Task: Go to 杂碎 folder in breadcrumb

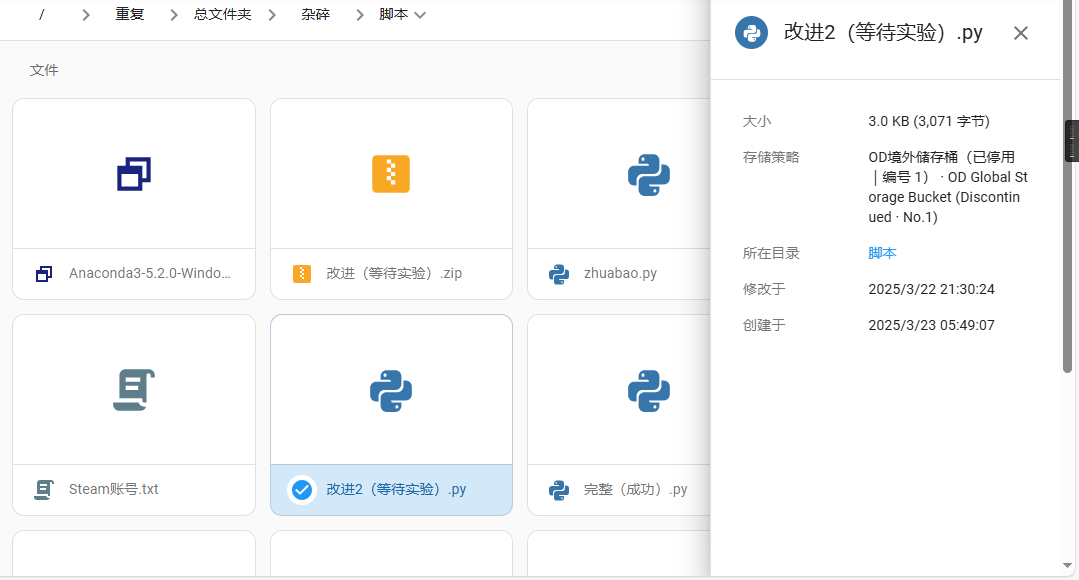Action: coord(315,15)
